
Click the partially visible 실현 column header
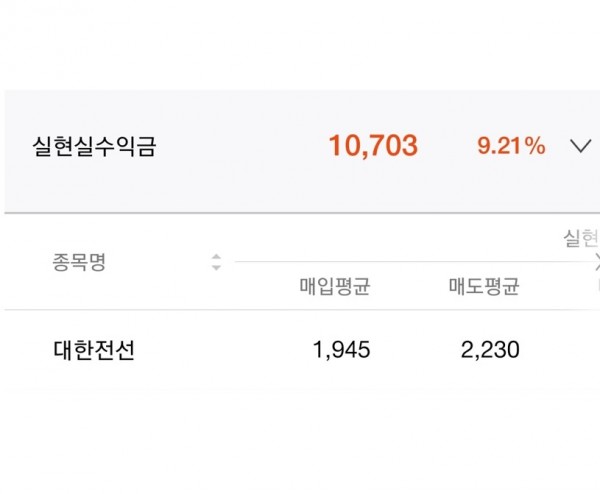[580, 239]
